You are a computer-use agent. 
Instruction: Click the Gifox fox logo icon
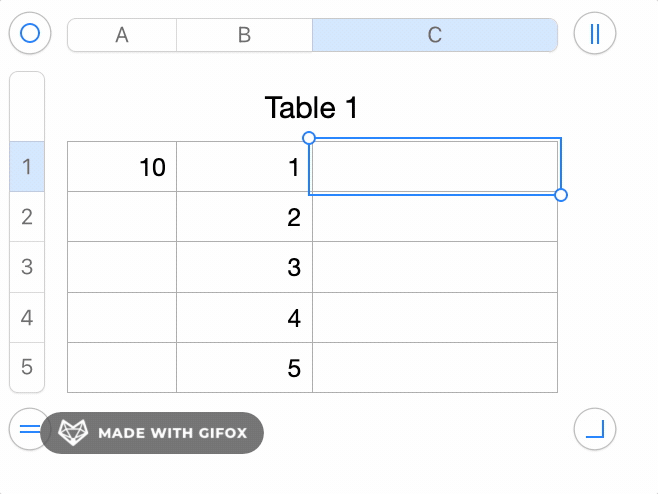73,433
